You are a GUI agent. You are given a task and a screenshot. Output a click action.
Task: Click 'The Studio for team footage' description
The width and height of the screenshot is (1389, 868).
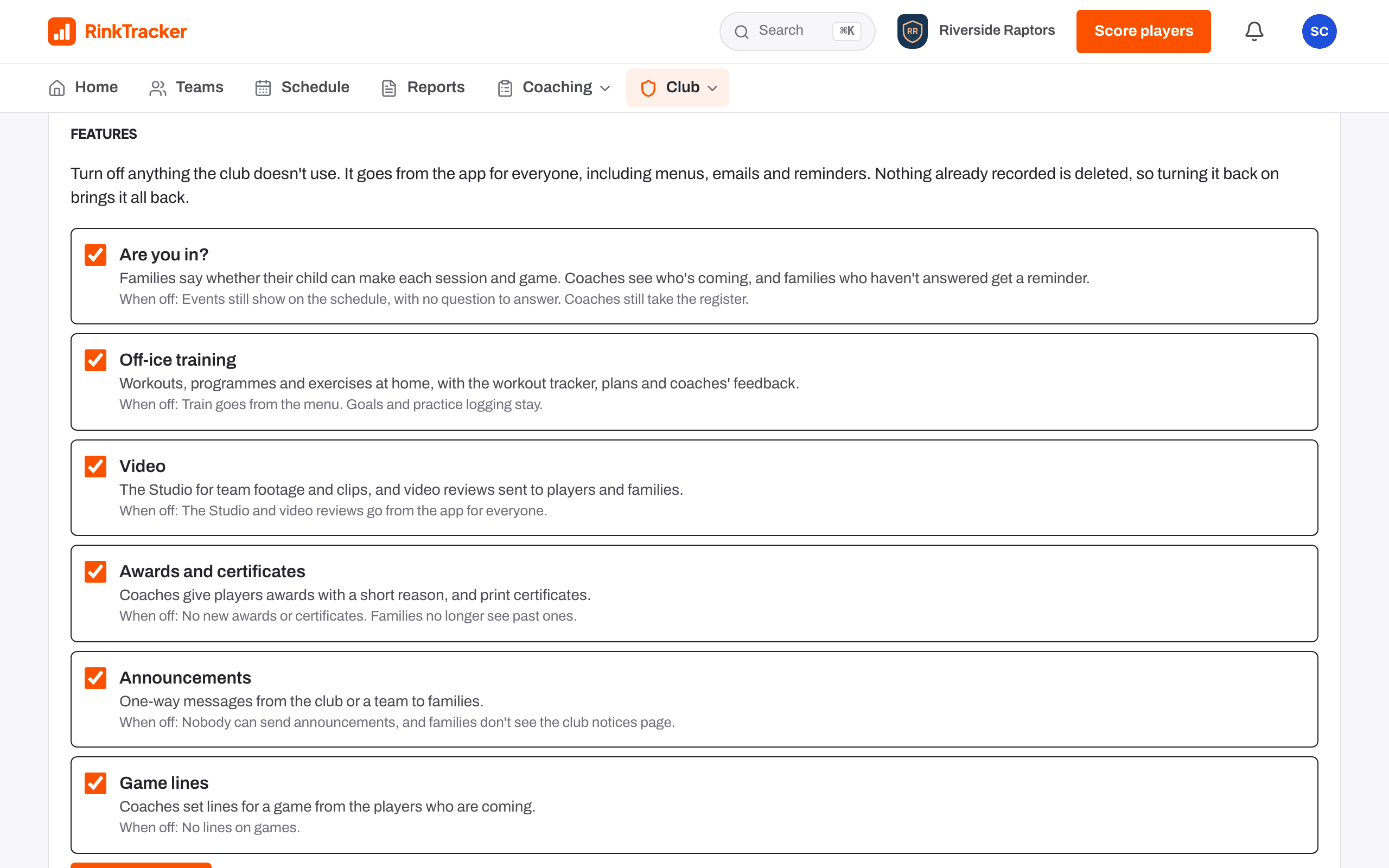pos(401,490)
